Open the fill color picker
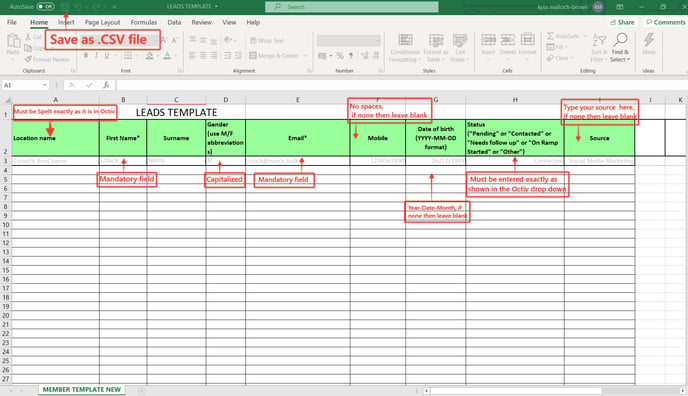This screenshot has width=688, height=396. (158, 56)
